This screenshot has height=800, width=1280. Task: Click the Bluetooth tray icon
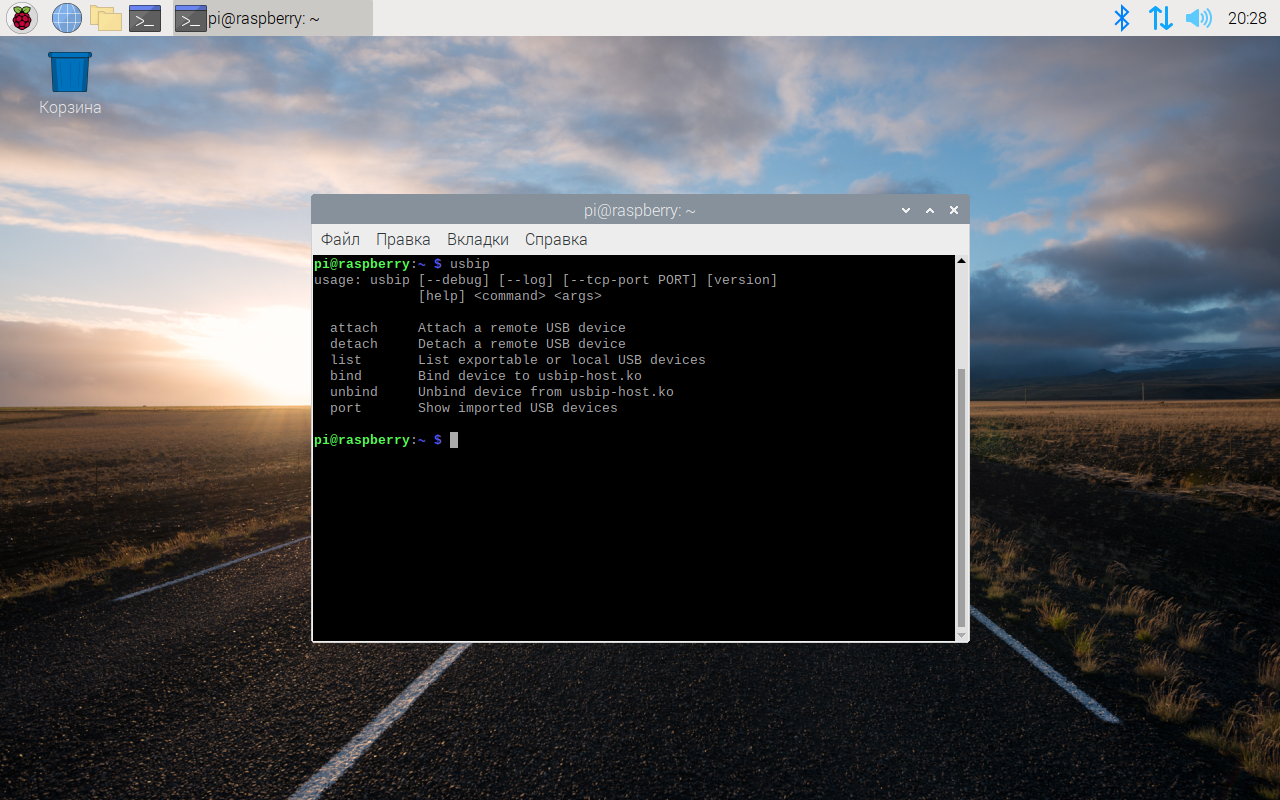tap(1122, 17)
